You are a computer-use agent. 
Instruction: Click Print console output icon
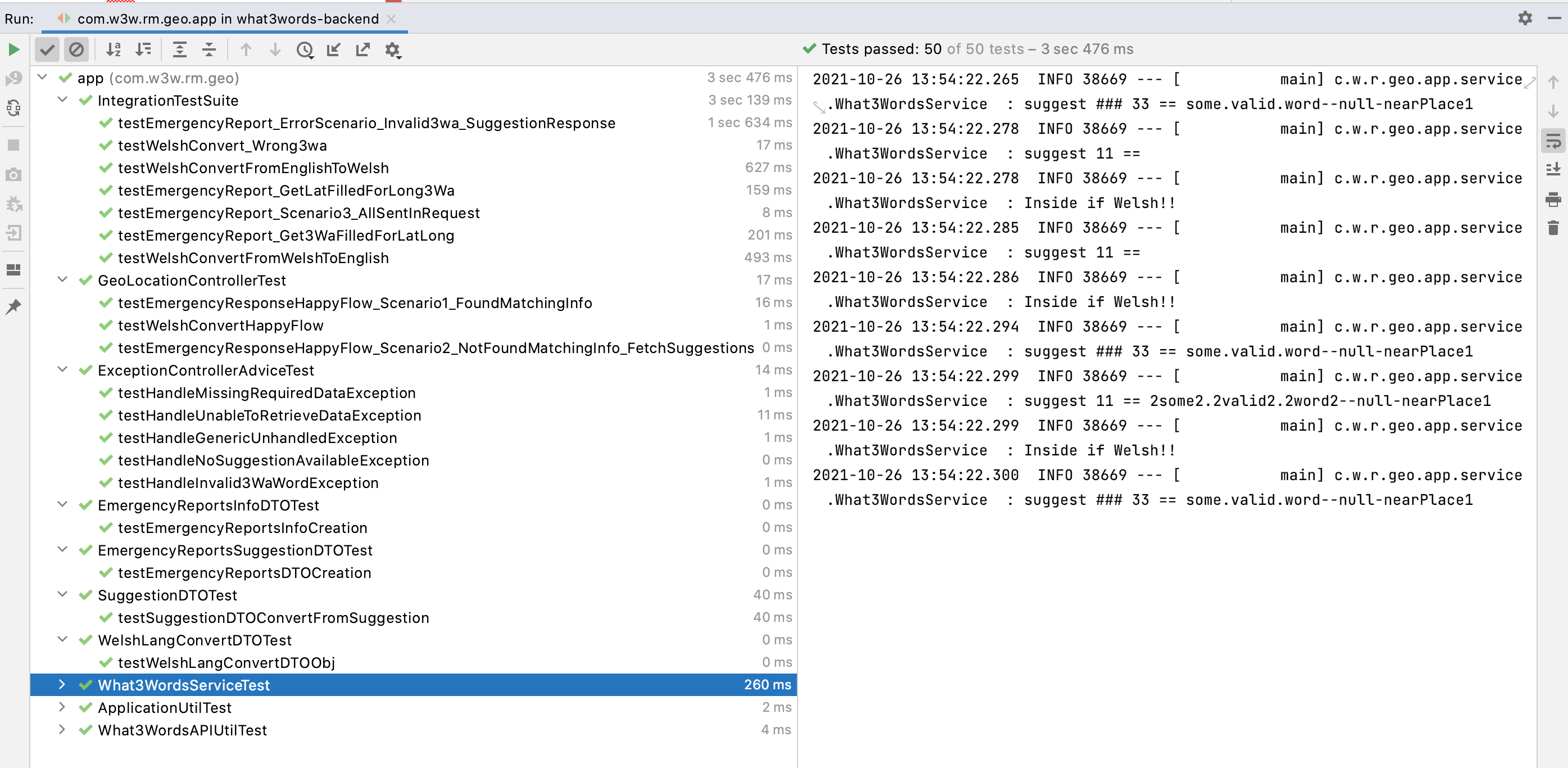pyautogui.click(x=1553, y=199)
